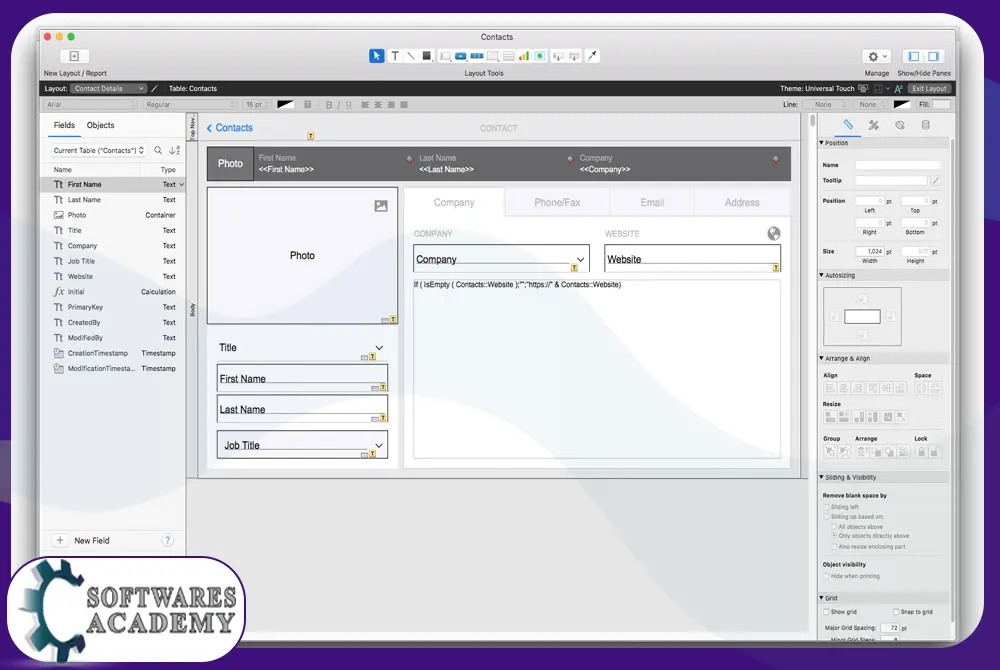Select Only objects directly above radio

[834, 535]
